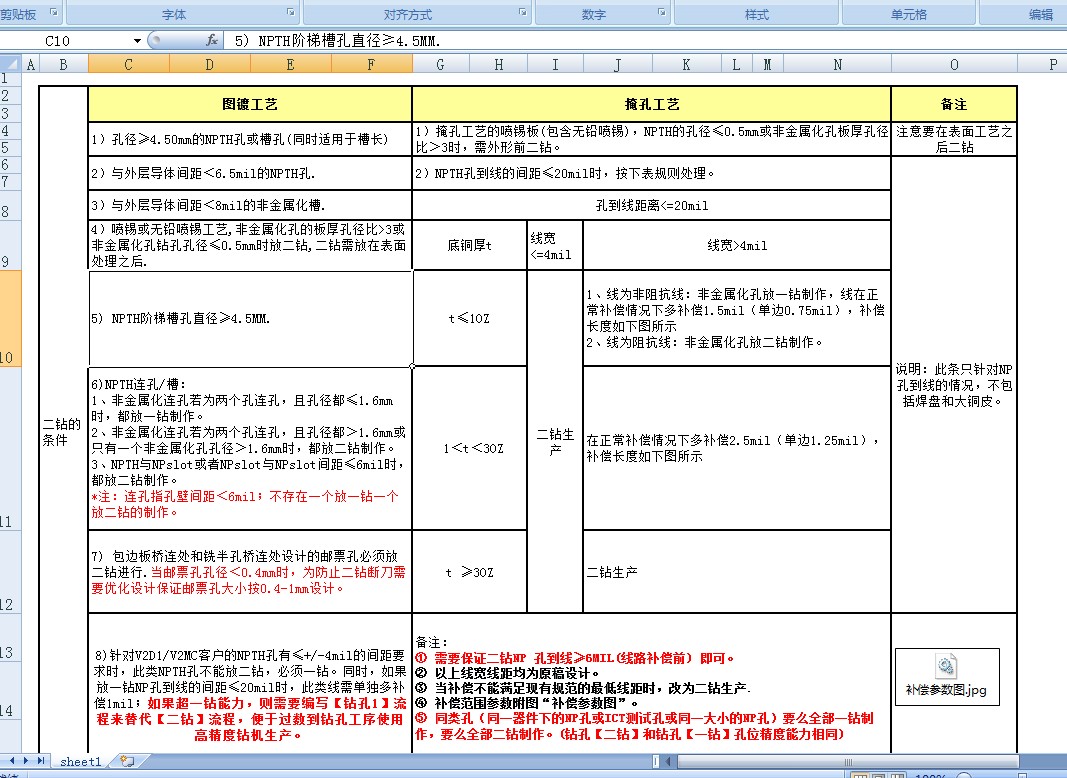Click the Name Box showing C10
Screen dimensions: 1067x778
tap(65, 41)
